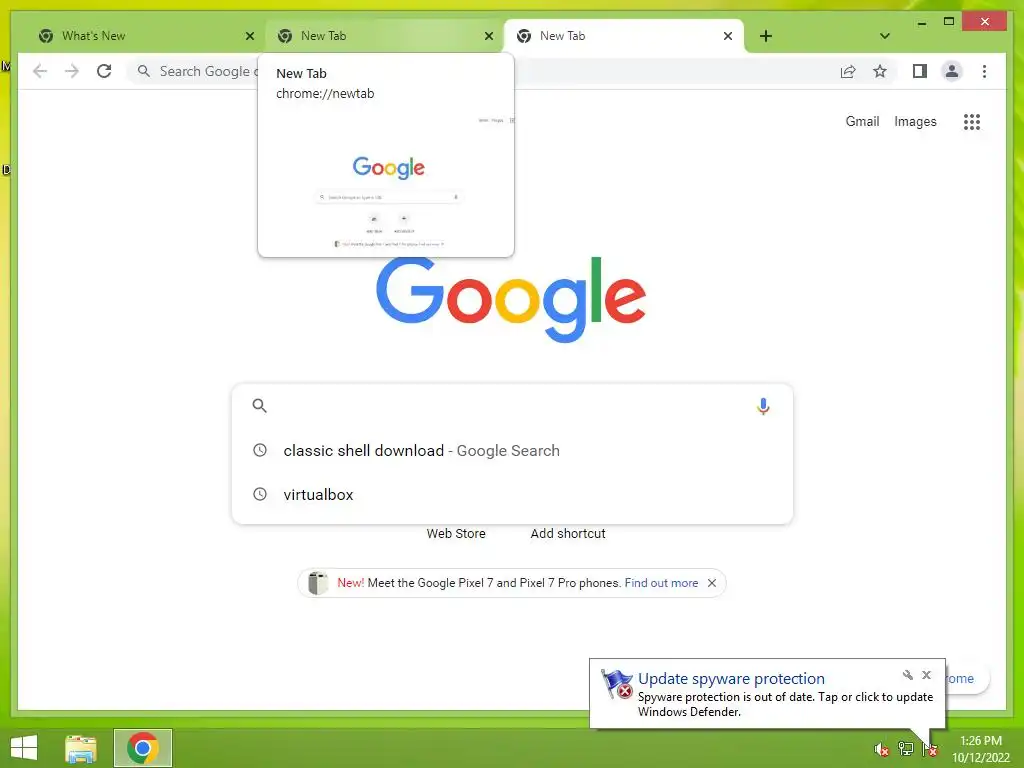Click the Chrome taskbar icon
The image size is (1024, 768).
[x=143, y=748]
